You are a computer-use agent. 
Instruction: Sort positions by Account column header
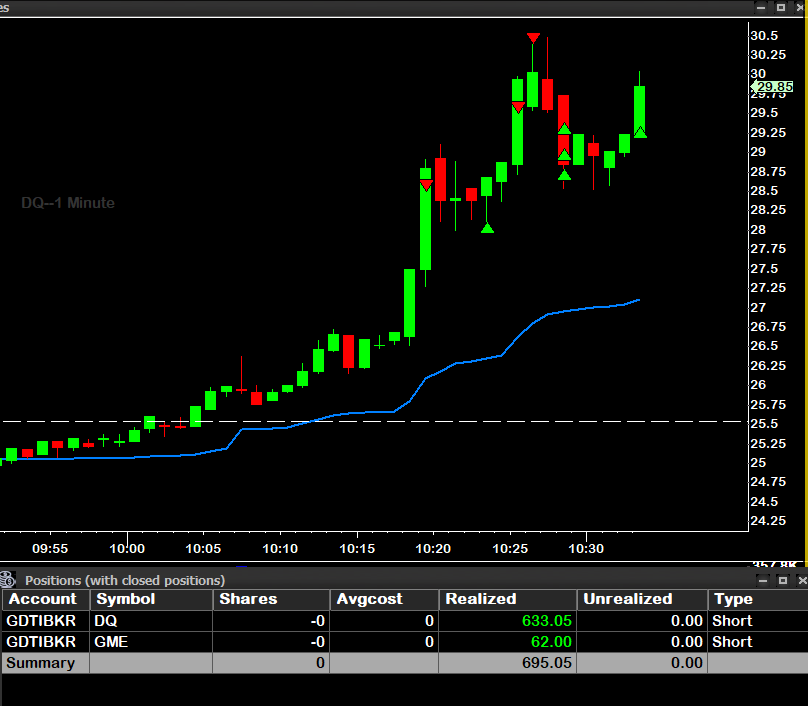[x=45, y=599]
